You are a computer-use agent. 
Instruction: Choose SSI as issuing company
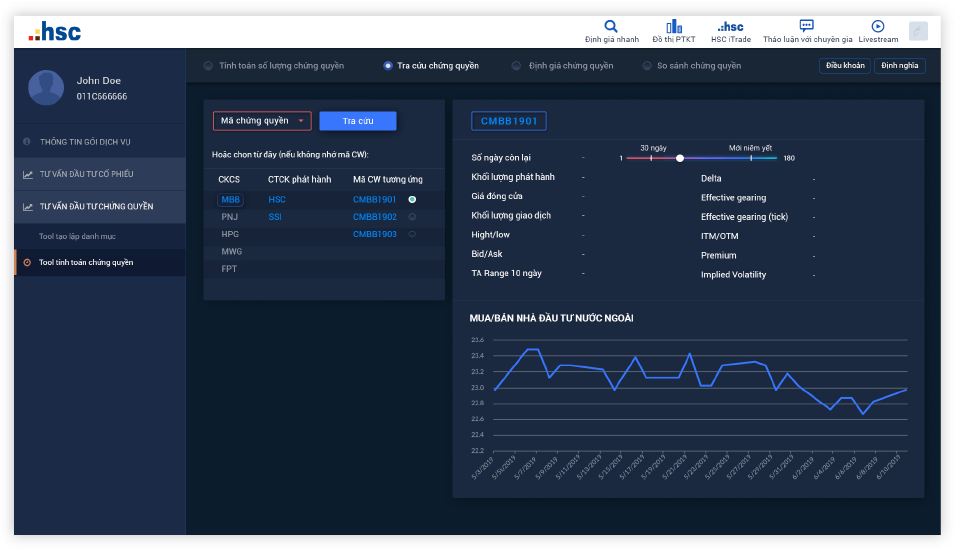[275, 217]
